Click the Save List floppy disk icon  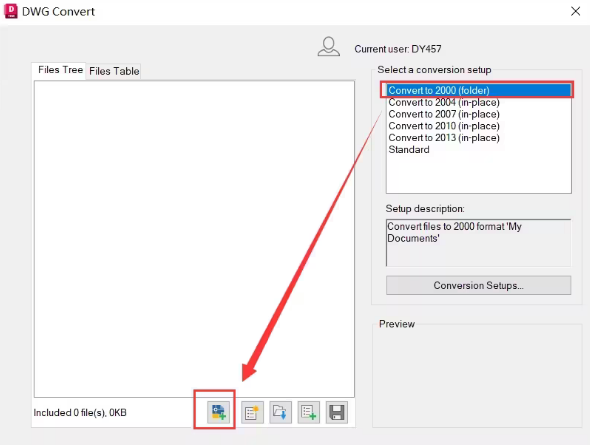336,412
